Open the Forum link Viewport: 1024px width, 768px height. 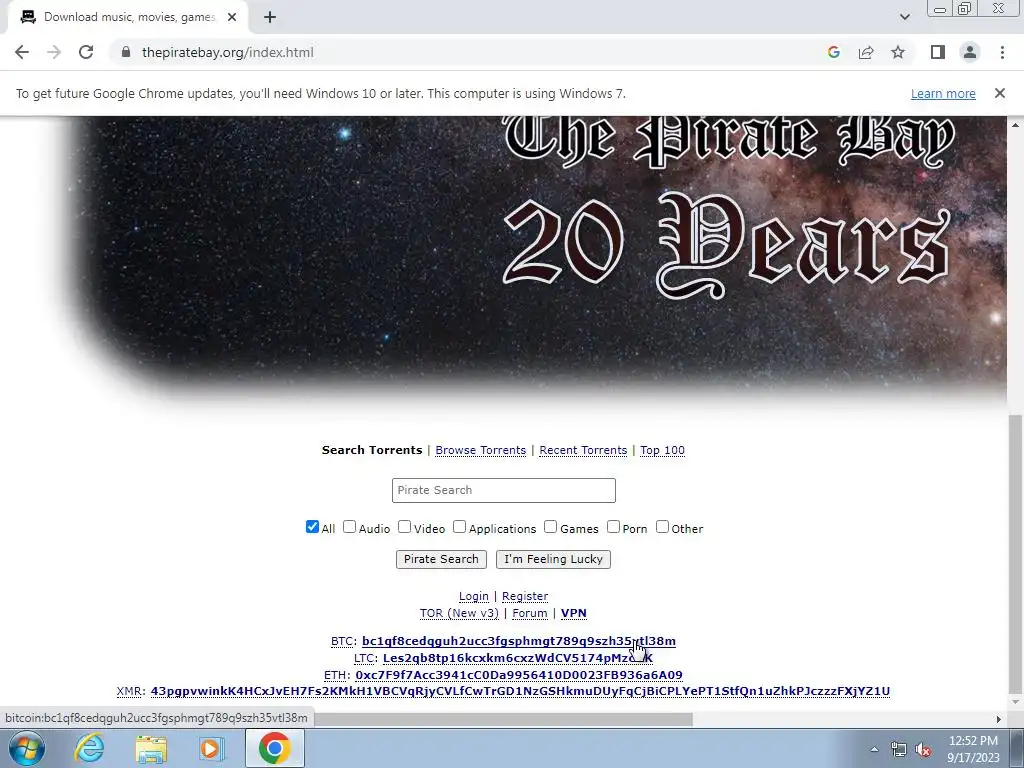(x=530, y=613)
